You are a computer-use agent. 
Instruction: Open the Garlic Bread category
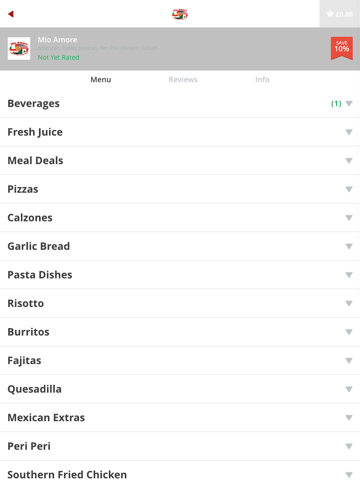point(180,246)
